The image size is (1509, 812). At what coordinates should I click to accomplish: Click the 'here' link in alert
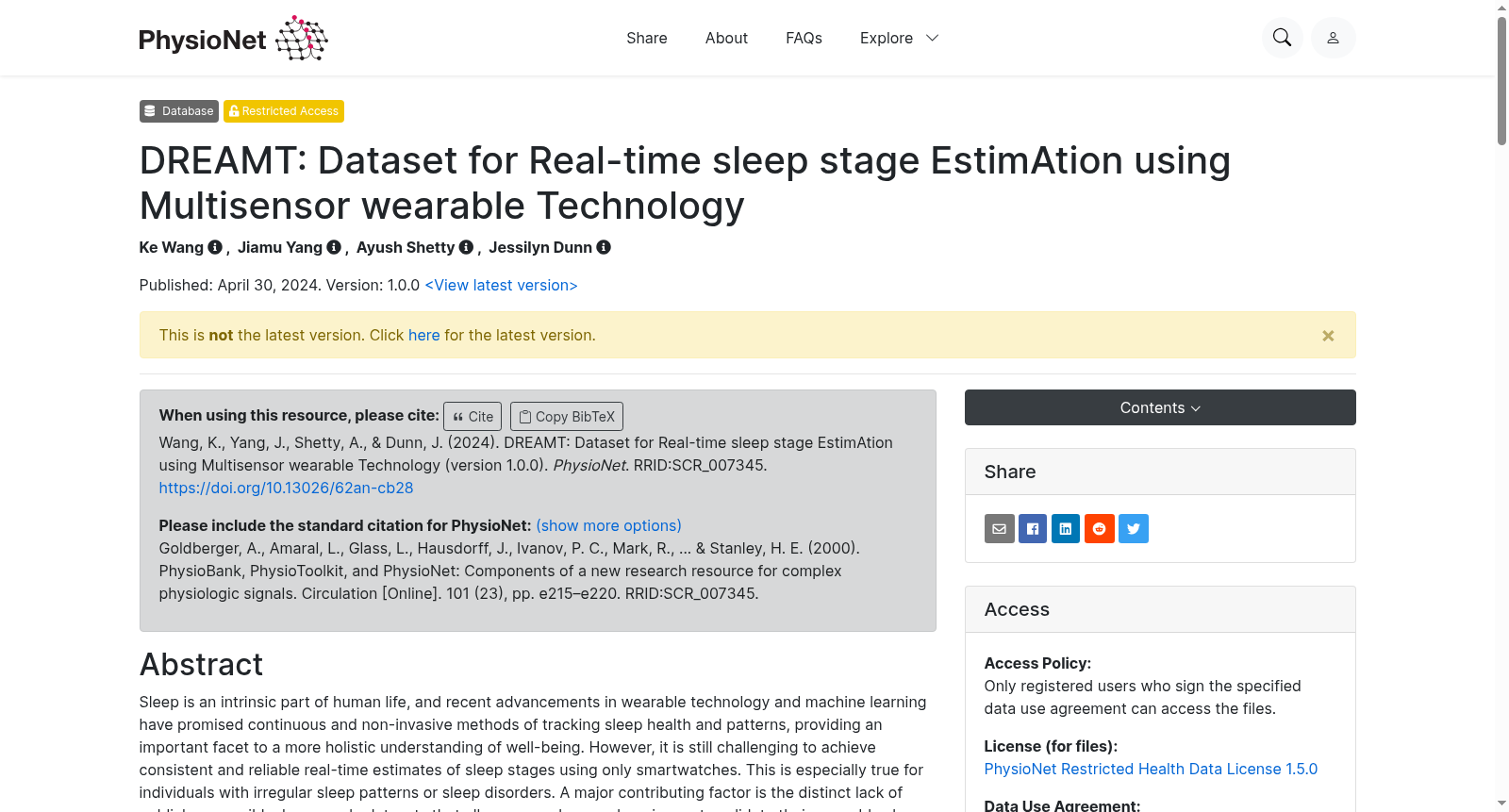424,335
